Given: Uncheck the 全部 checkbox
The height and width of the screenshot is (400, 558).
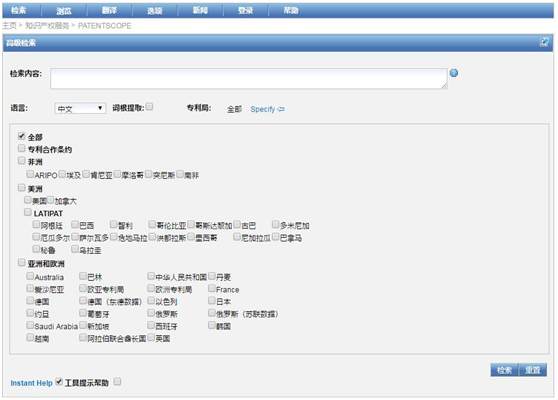Looking at the screenshot, I should point(22,136).
